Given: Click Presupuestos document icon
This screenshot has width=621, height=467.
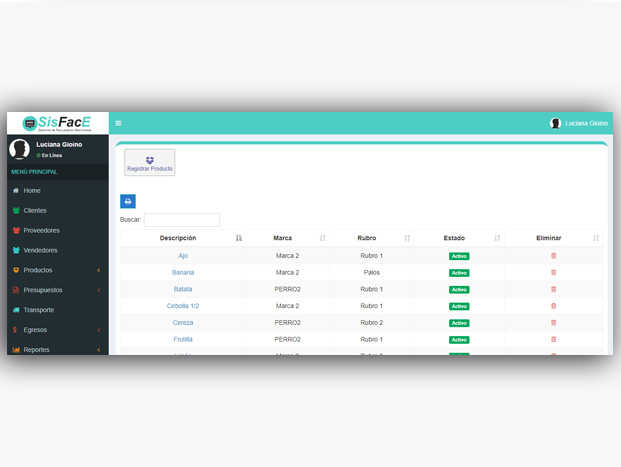Looking at the screenshot, I should click(16, 290).
